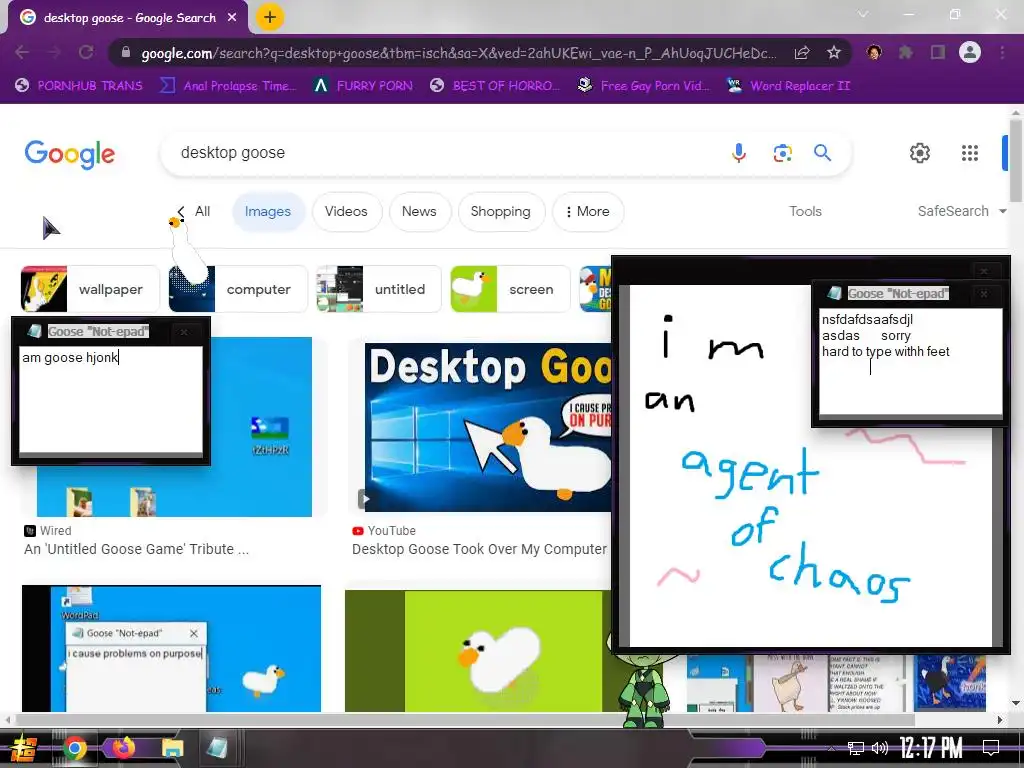Open Firefox from the taskbar
Screen dimensions: 1024x768
(x=123, y=748)
